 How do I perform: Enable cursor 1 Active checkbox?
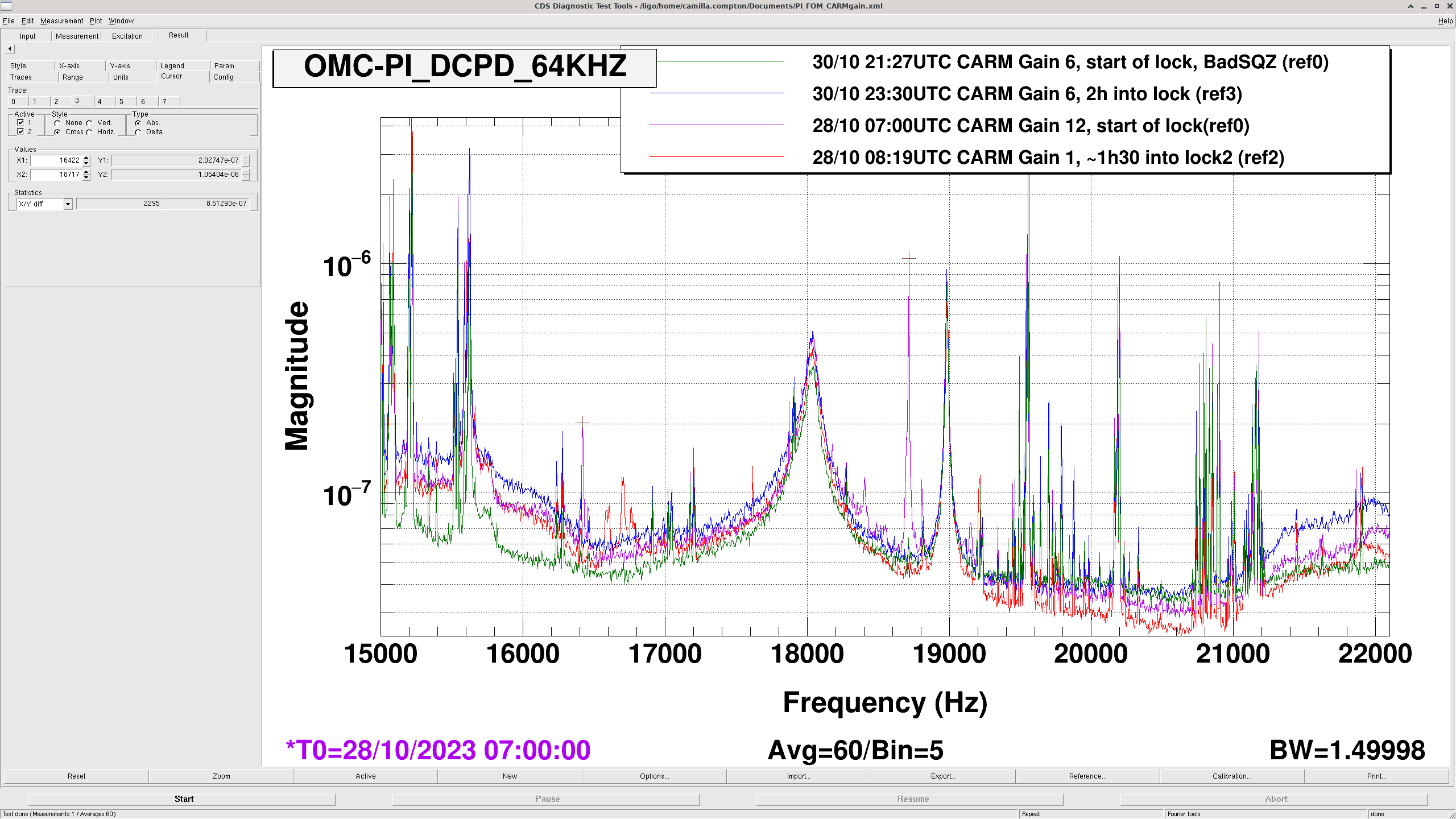pyautogui.click(x=20, y=122)
